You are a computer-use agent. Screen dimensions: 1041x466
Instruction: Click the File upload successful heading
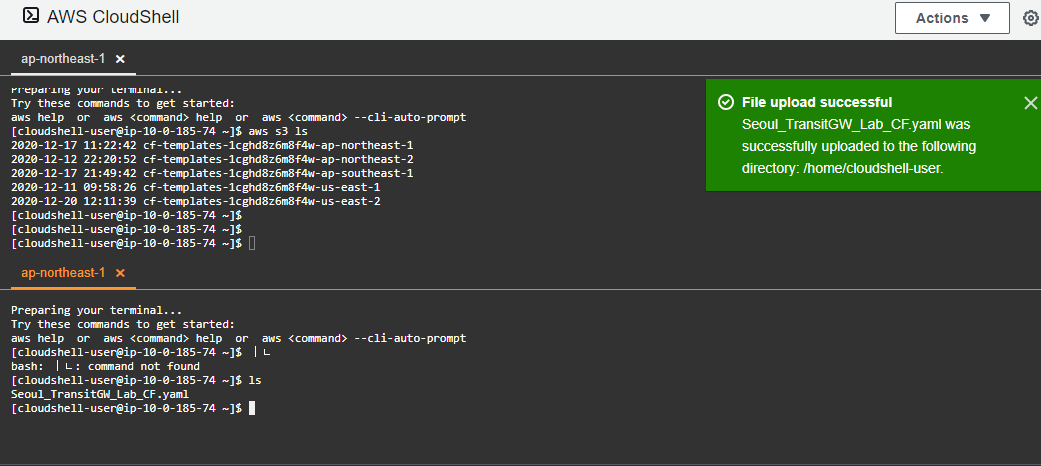point(817,102)
